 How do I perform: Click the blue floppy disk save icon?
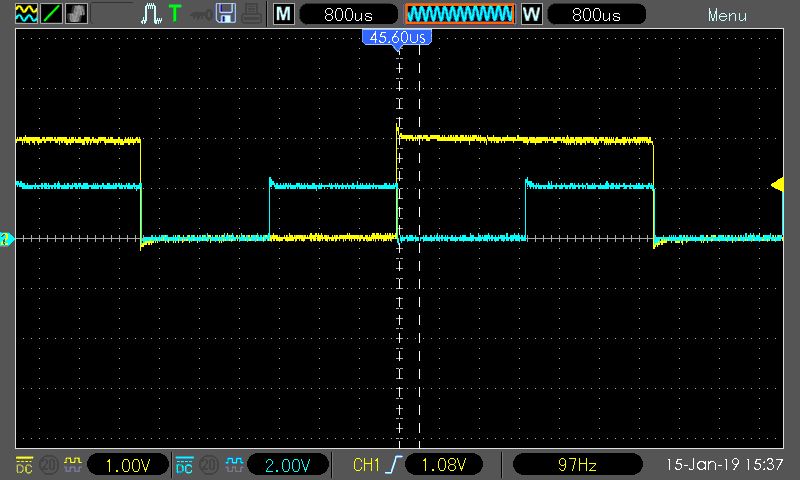coord(226,15)
